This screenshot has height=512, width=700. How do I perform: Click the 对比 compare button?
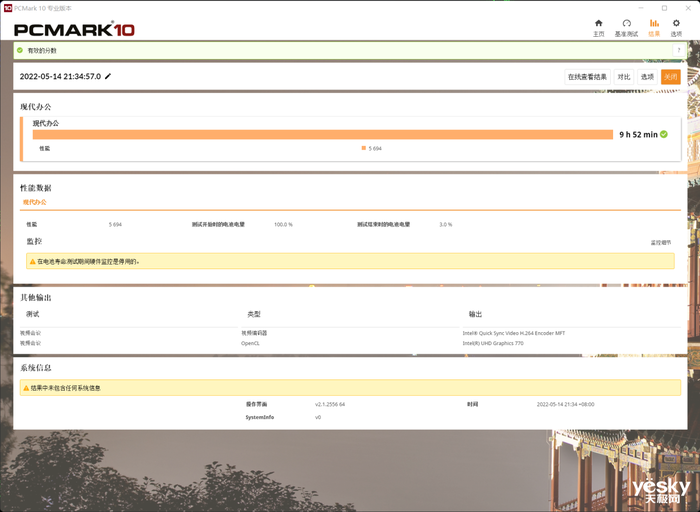tap(624, 77)
